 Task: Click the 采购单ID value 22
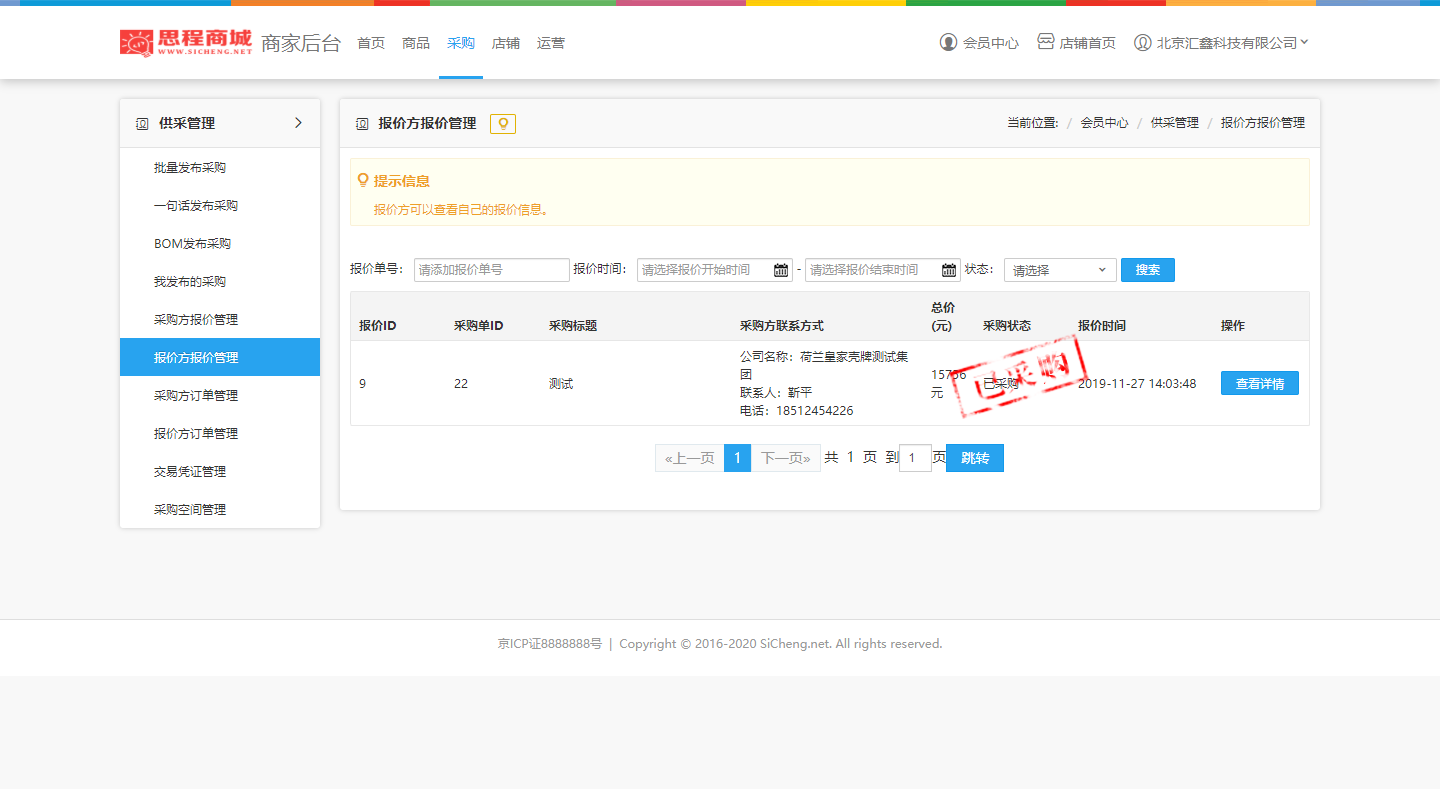coord(461,384)
